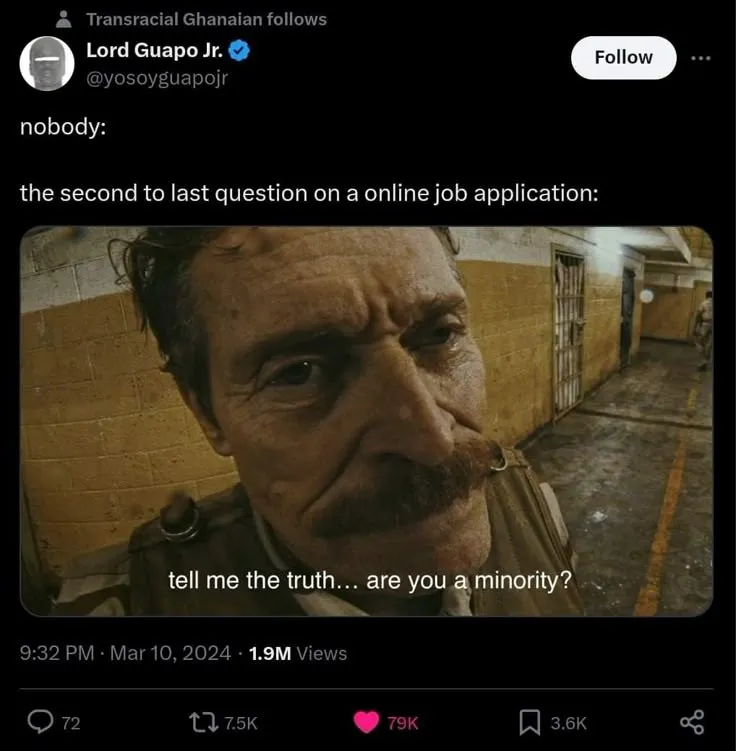Toggle the pink heart like

point(367,722)
